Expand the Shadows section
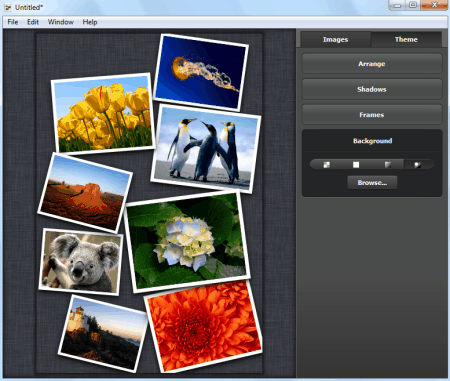Screen dimensions: 450x381 372,89
